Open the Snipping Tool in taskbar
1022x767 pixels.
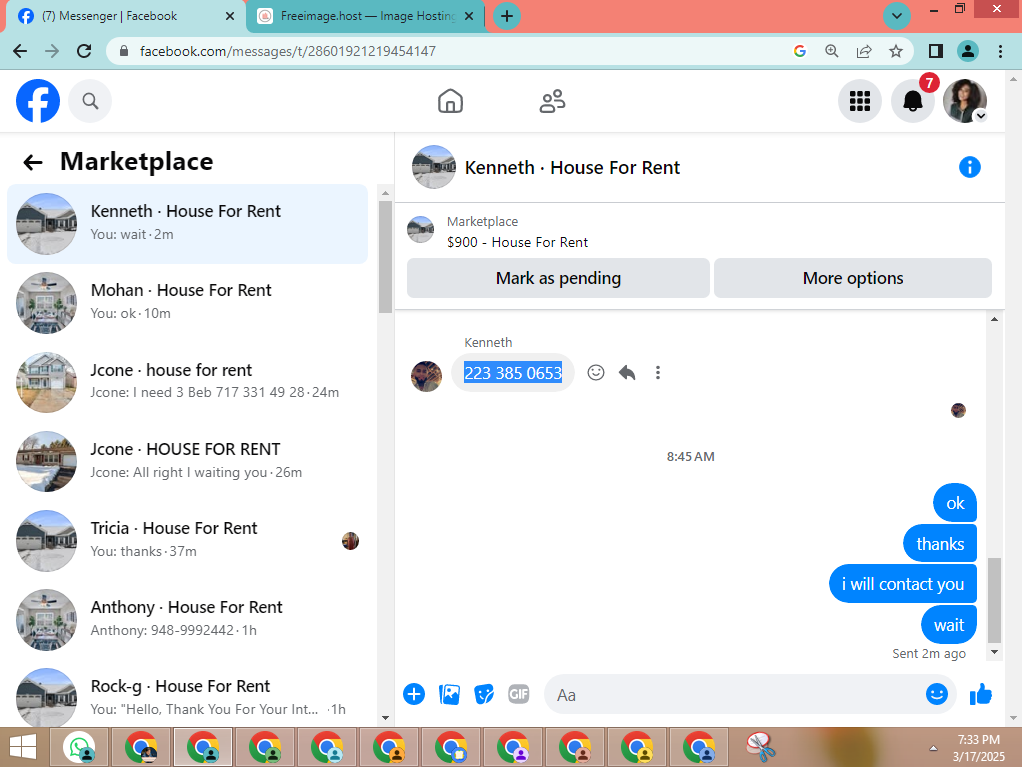click(760, 747)
